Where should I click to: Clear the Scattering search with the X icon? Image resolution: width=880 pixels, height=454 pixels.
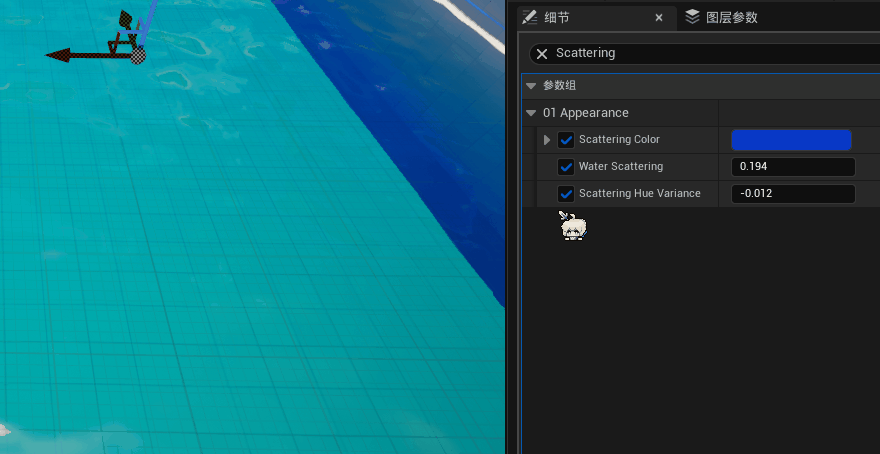(542, 54)
